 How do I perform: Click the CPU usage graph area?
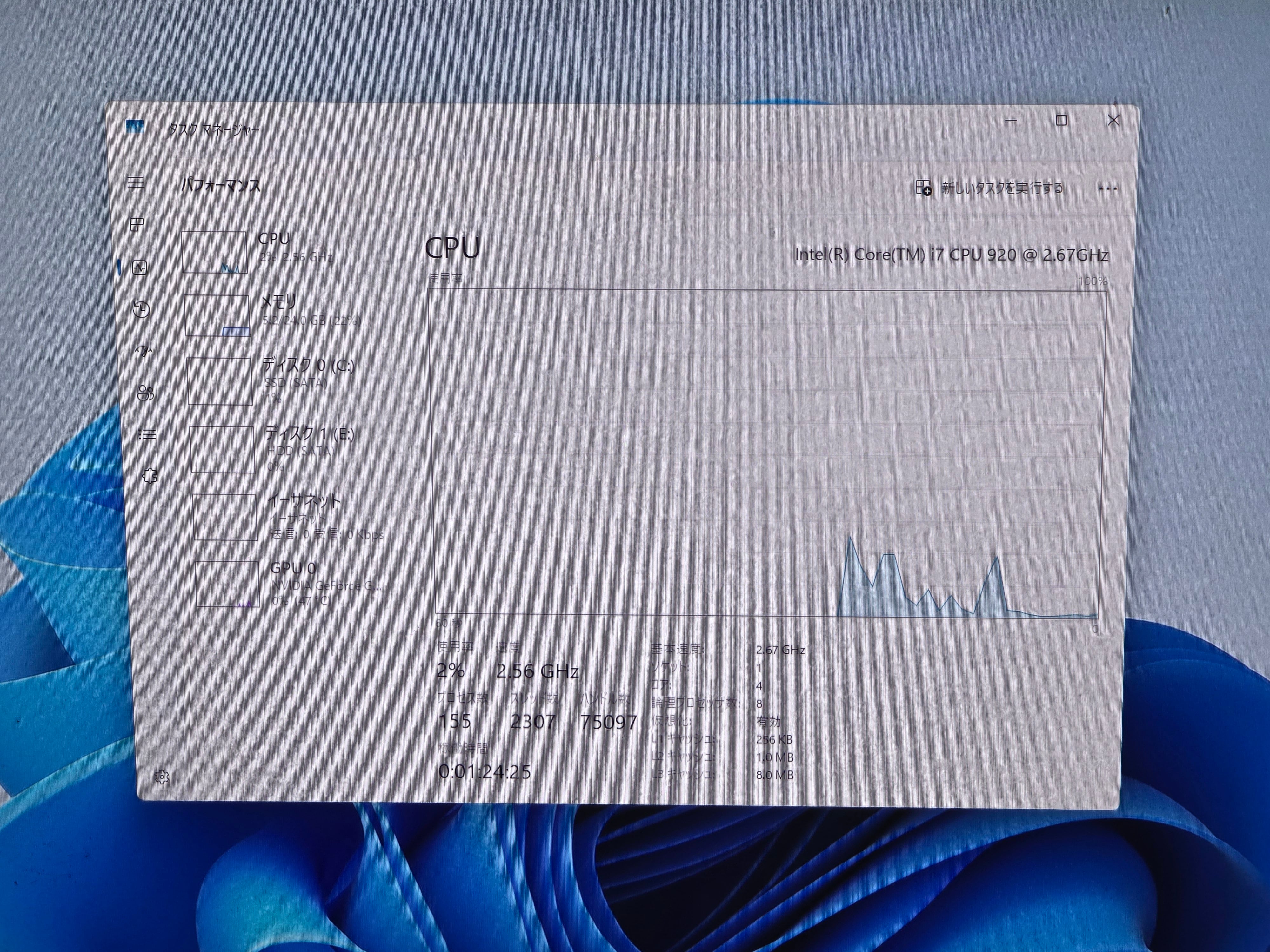766,453
